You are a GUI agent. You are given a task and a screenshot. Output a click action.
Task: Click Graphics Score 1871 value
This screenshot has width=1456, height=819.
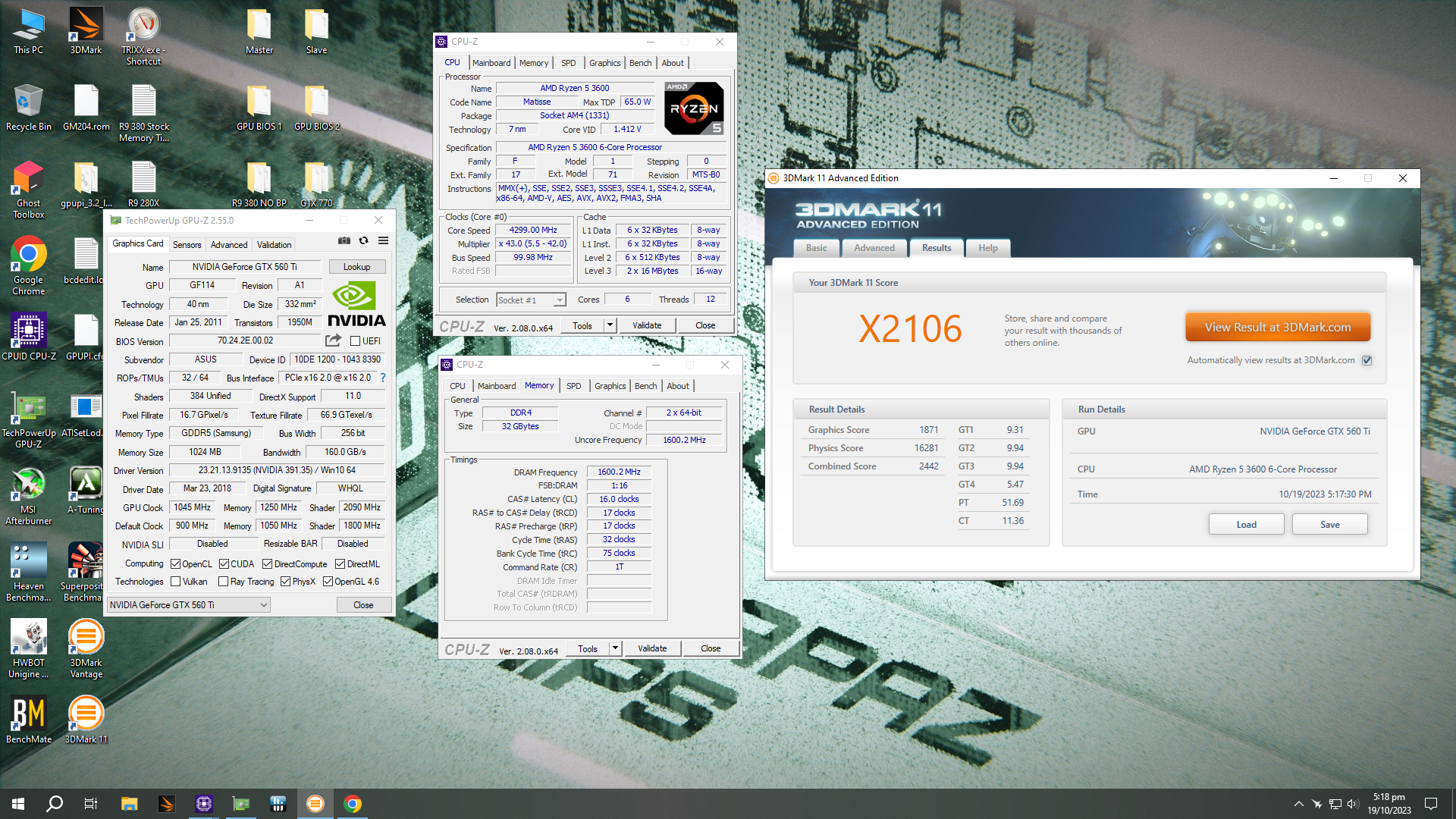tap(928, 430)
